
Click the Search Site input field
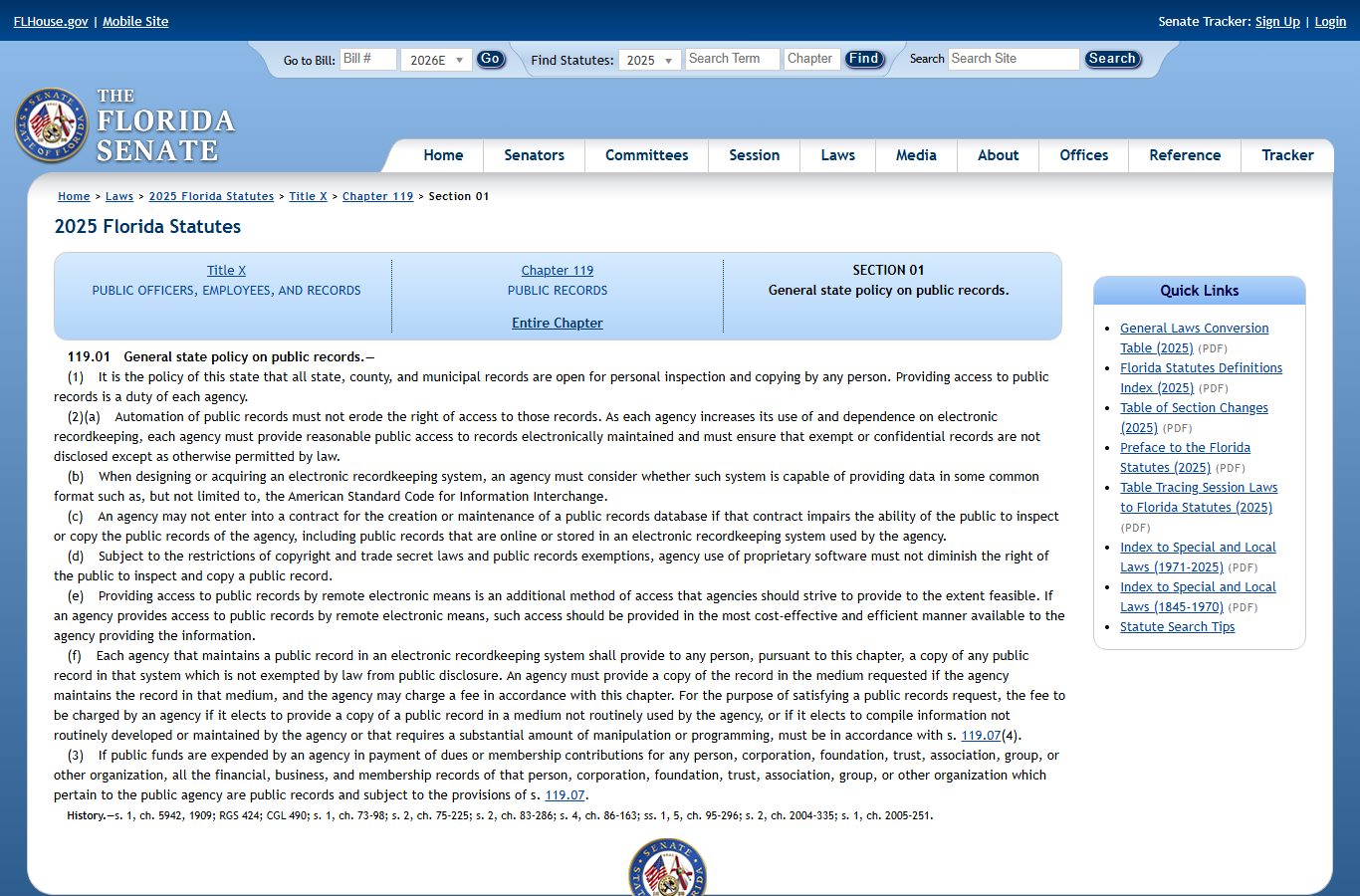pos(1014,59)
